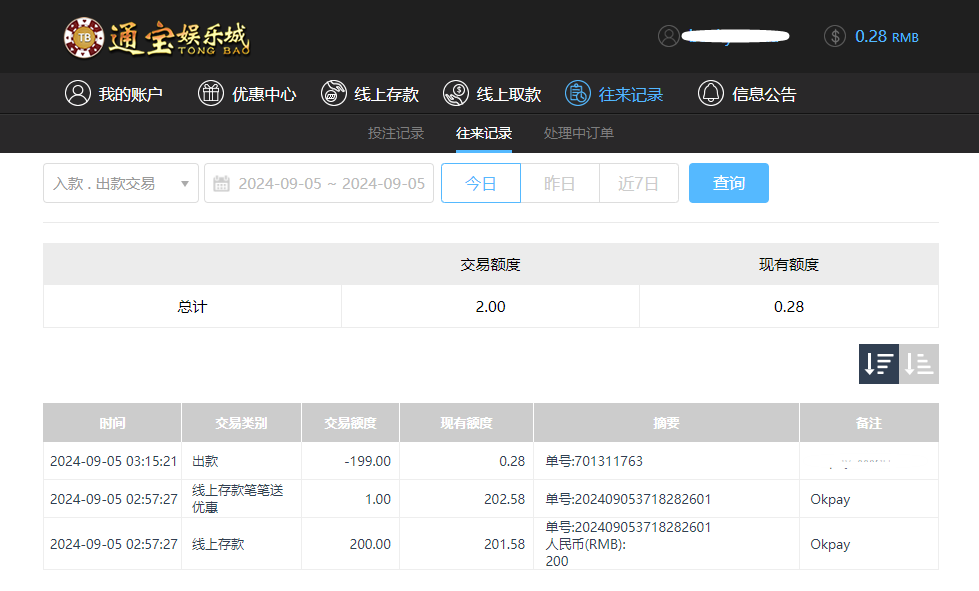The height and width of the screenshot is (591, 979).
Task: Open the date range picker field
Action: [x=330, y=183]
